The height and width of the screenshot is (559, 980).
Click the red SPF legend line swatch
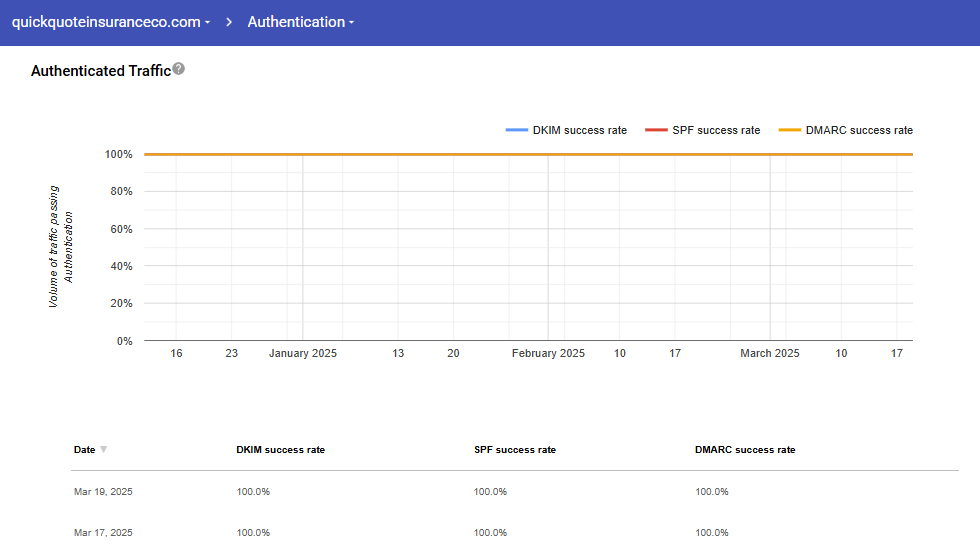click(x=656, y=130)
